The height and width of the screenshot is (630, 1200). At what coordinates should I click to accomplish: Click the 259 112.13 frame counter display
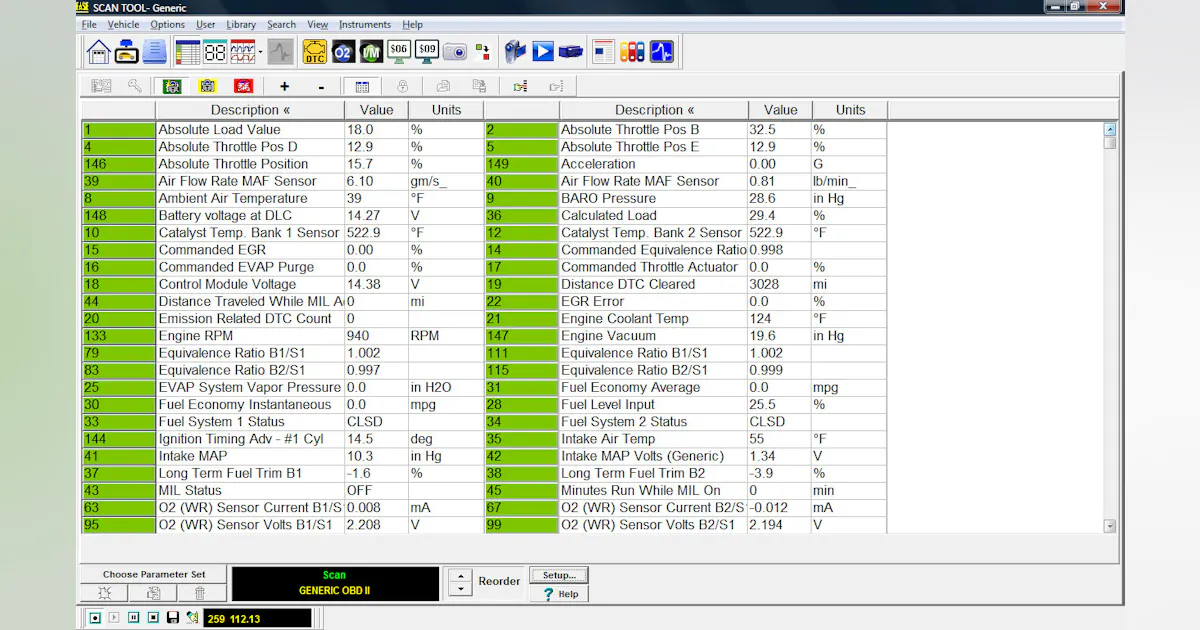(258, 619)
